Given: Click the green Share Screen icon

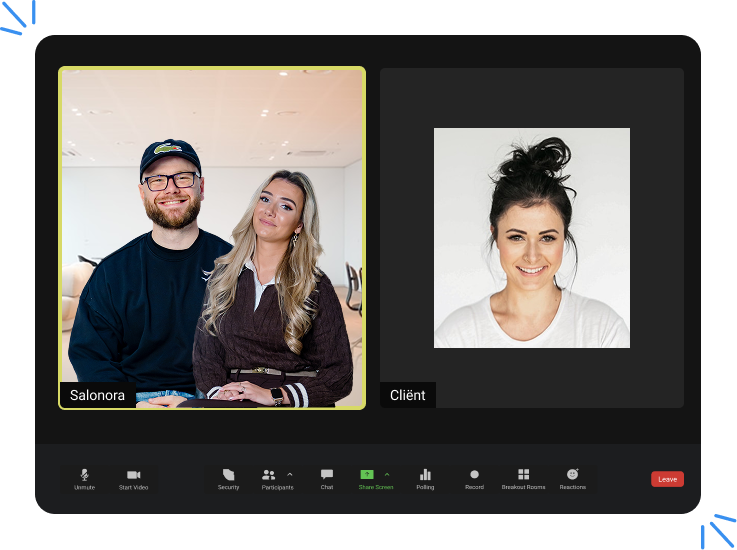Looking at the screenshot, I should (367, 474).
